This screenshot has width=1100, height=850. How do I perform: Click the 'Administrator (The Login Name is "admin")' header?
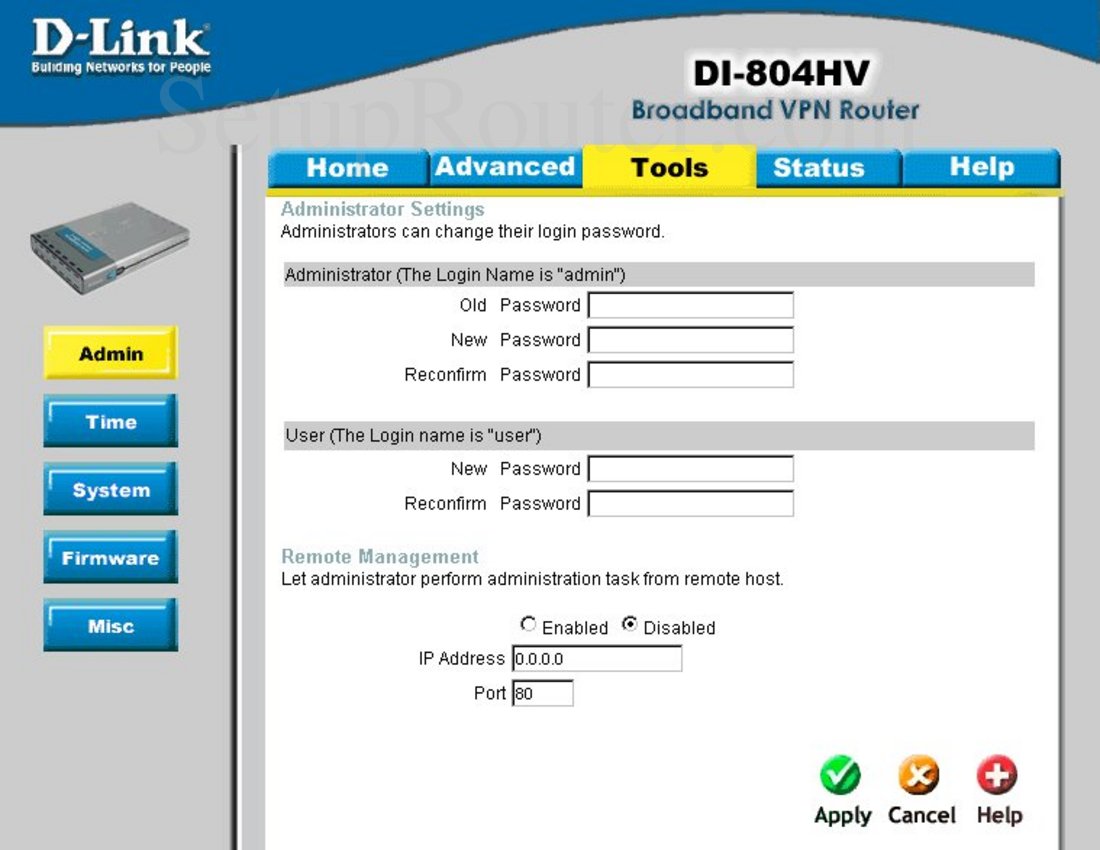tap(455, 275)
